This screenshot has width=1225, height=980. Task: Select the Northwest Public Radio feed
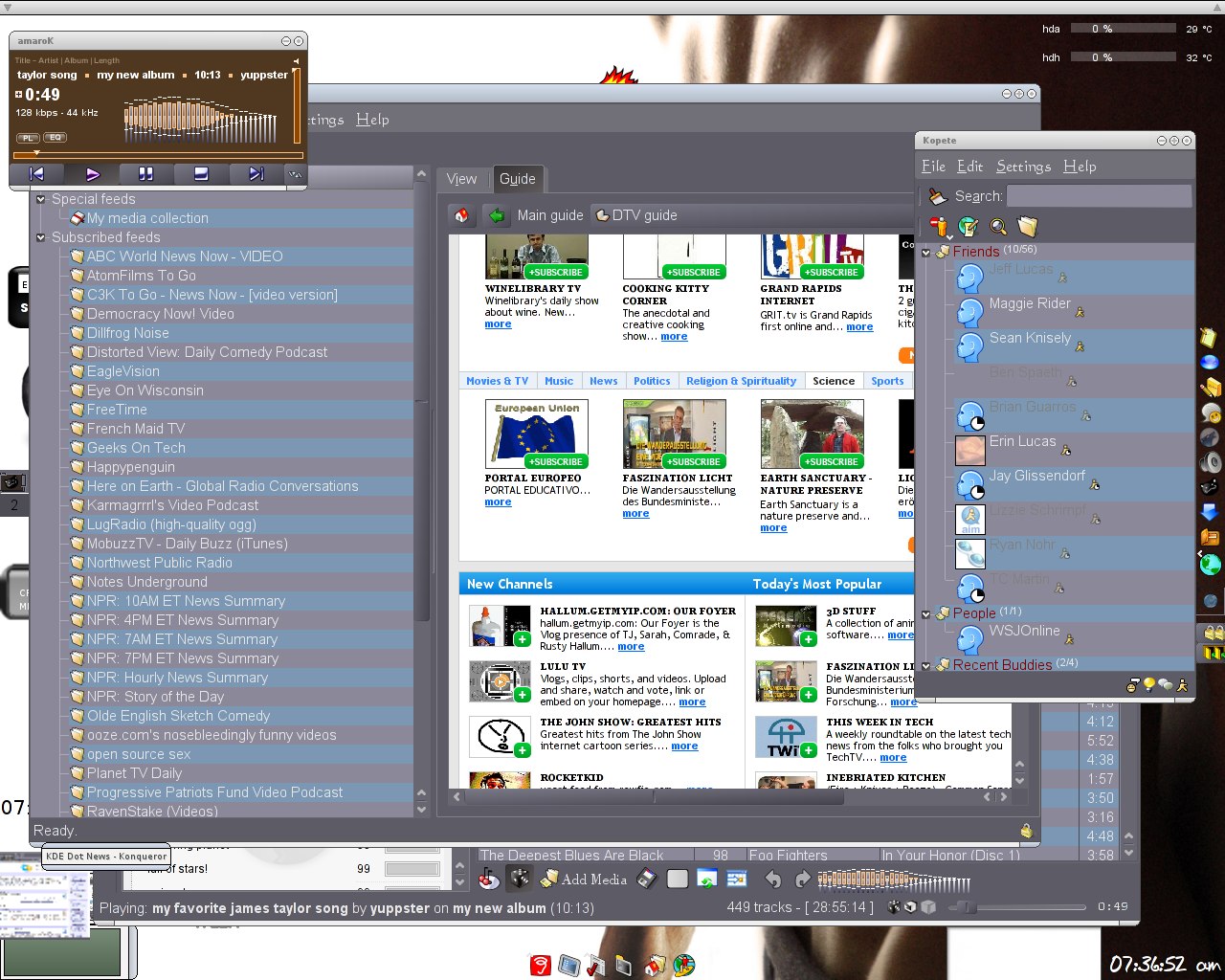click(x=159, y=563)
